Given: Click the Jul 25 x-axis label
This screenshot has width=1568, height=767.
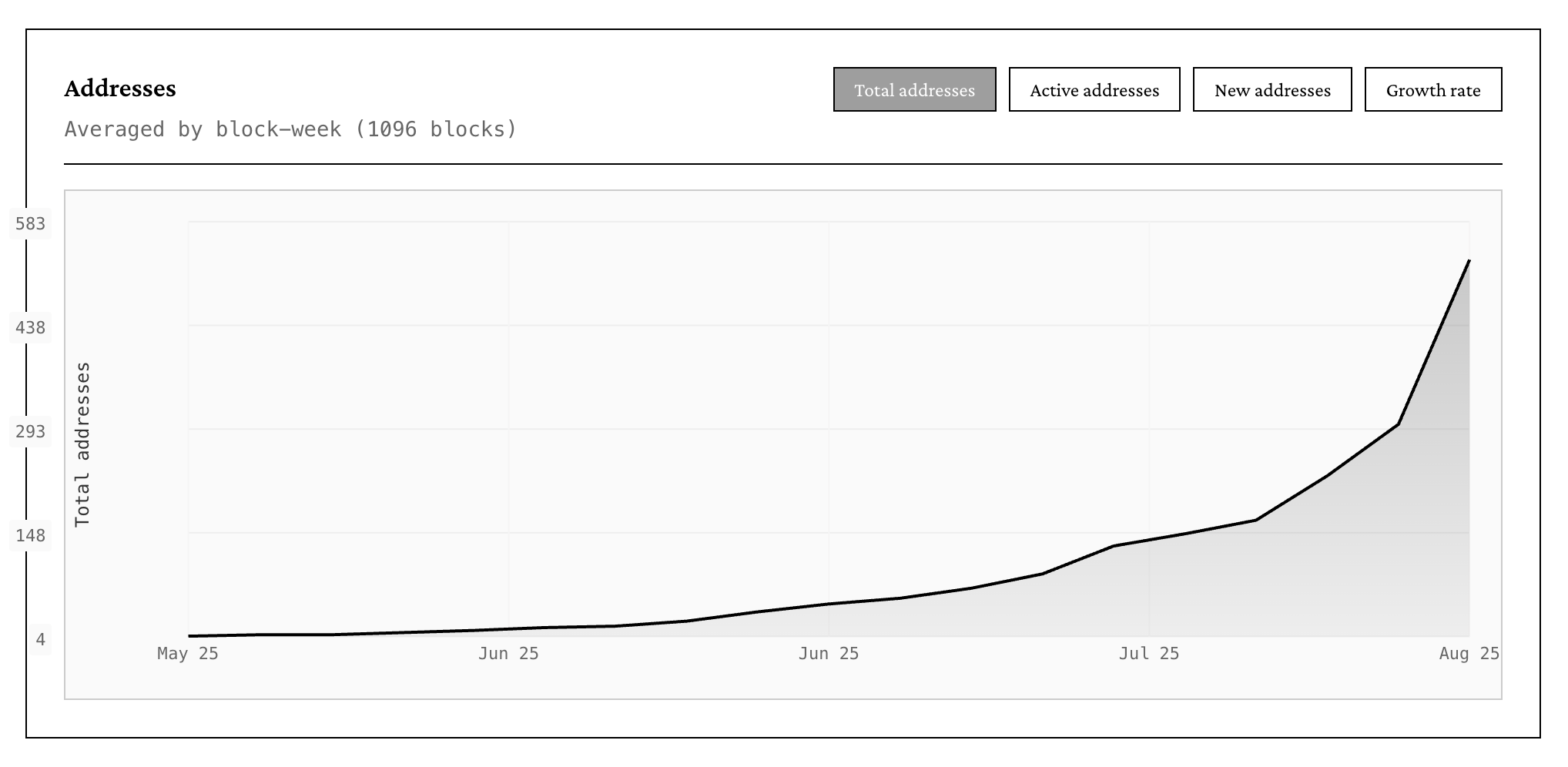Looking at the screenshot, I should tap(1148, 654).
